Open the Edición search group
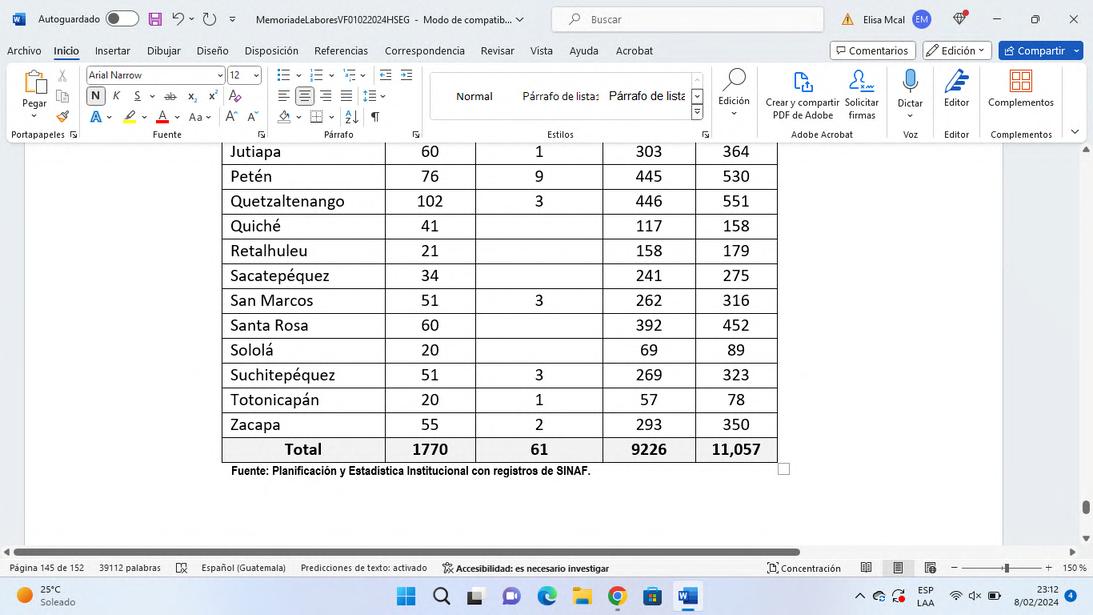The width and height of the screenshot is (1093, 615). pos(734,93)
